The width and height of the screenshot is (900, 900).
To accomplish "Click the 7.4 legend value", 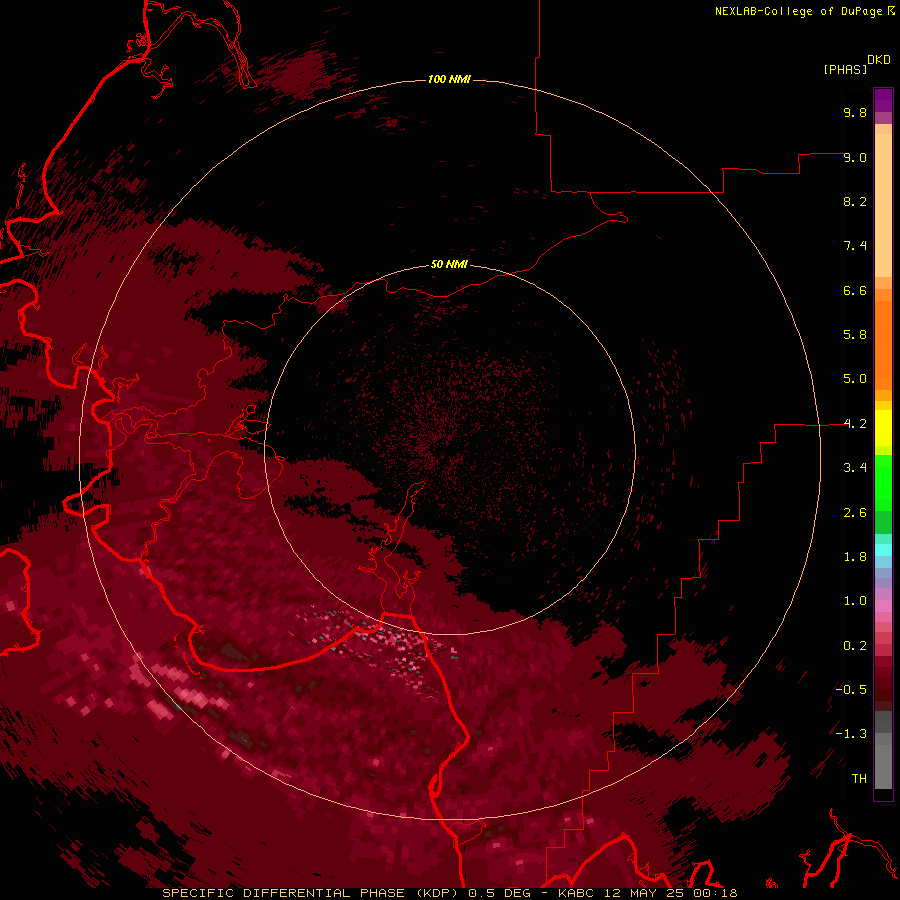I will click(x=855, y=246).
